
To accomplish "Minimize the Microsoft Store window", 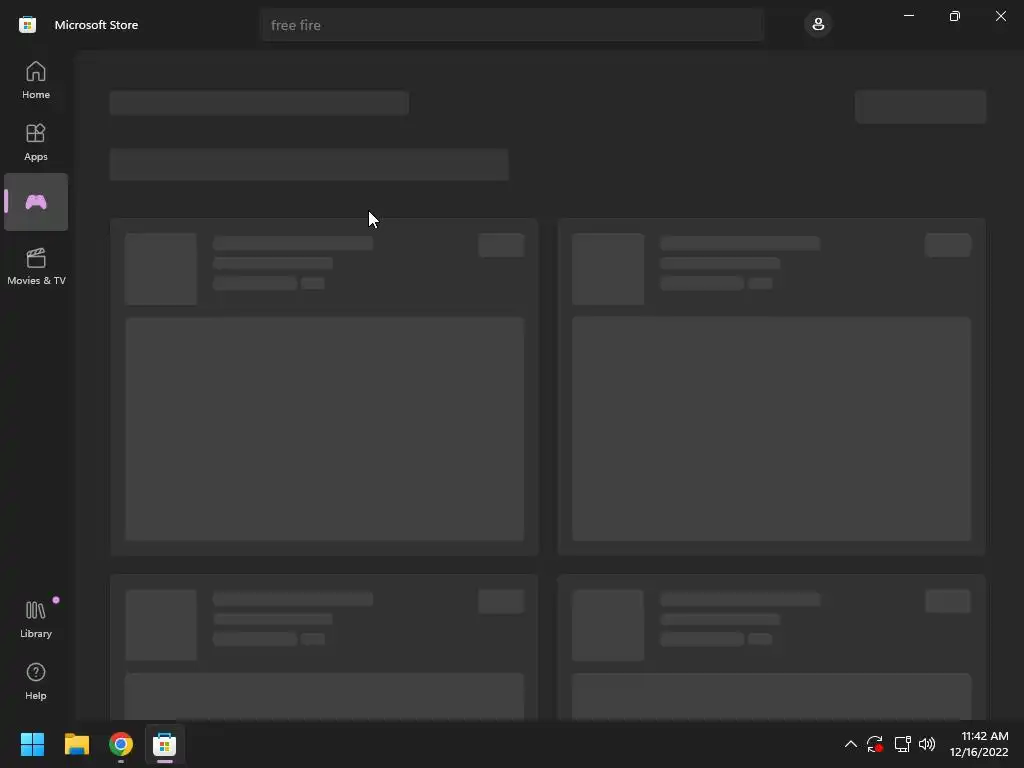I will (908, 16).
